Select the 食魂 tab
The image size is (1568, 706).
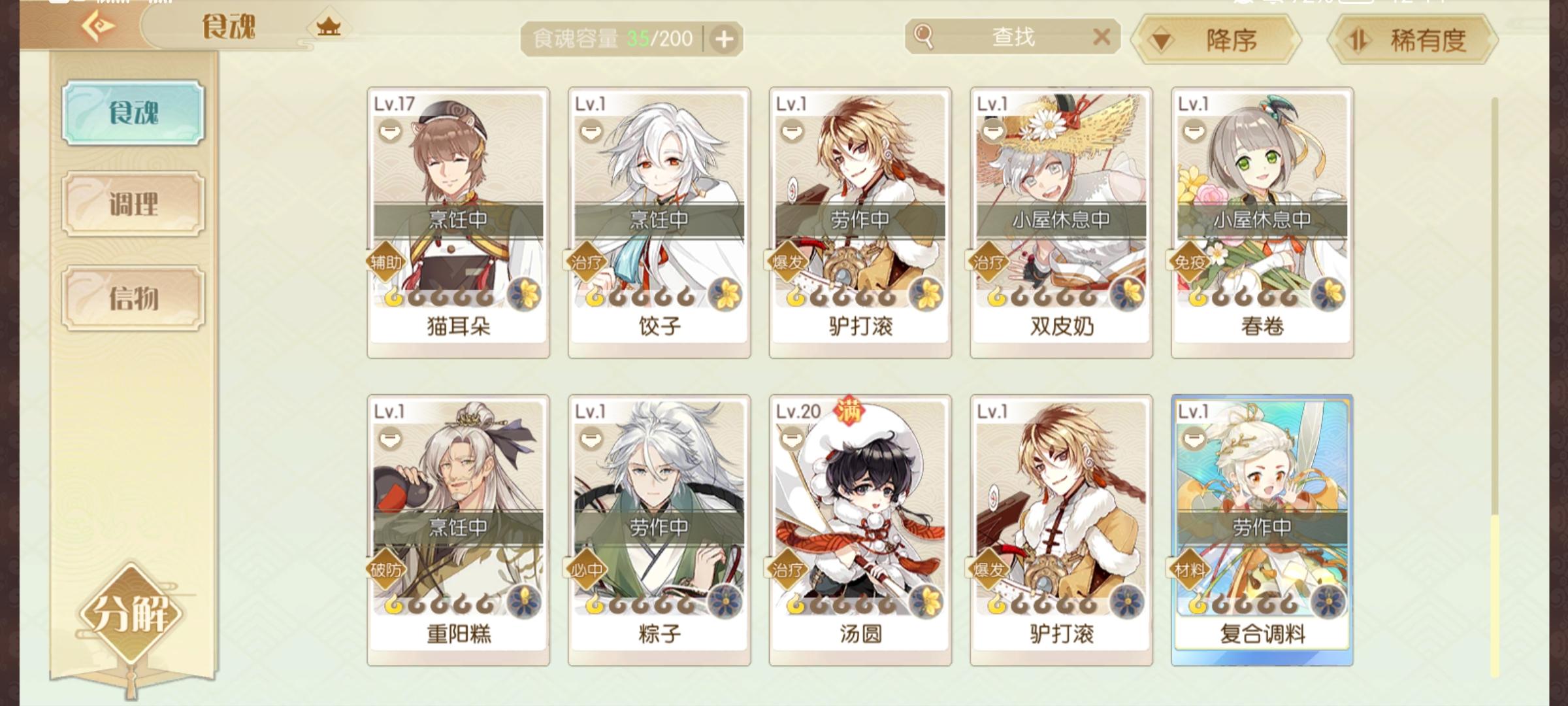(x=133, y=112)
